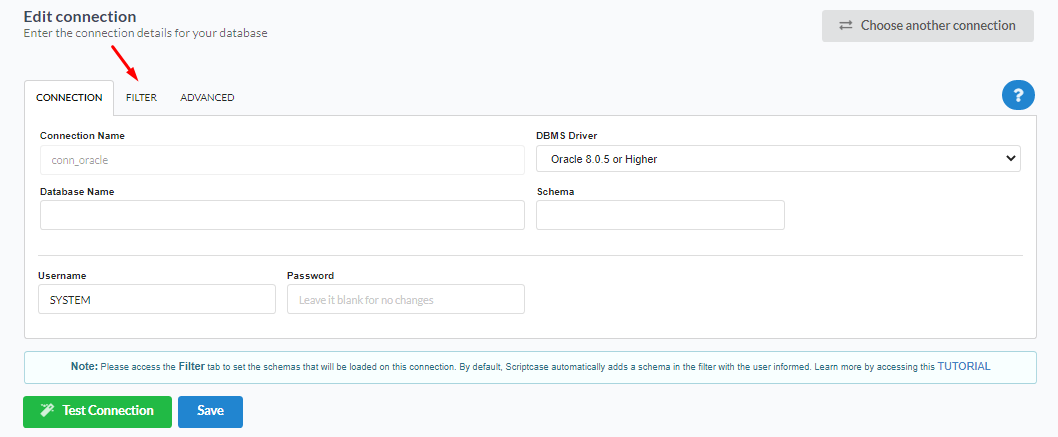Click the Username field containing SYSTEM
The width and height of the screenshot is (1058, 437).
click(x=157, y=299)
